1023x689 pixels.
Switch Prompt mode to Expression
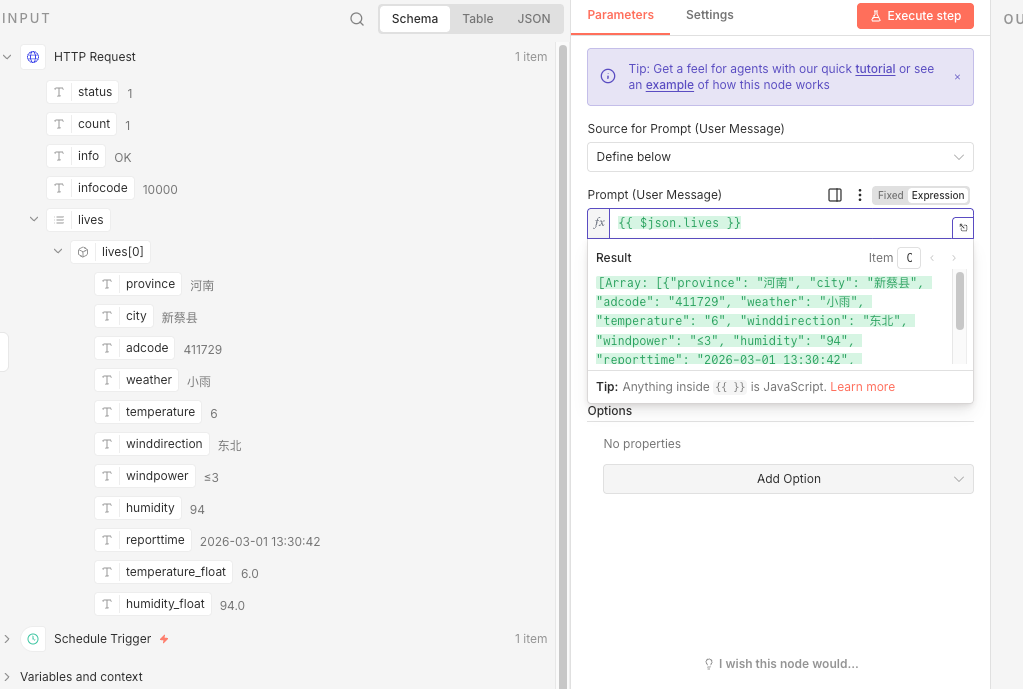click(938, 195)
